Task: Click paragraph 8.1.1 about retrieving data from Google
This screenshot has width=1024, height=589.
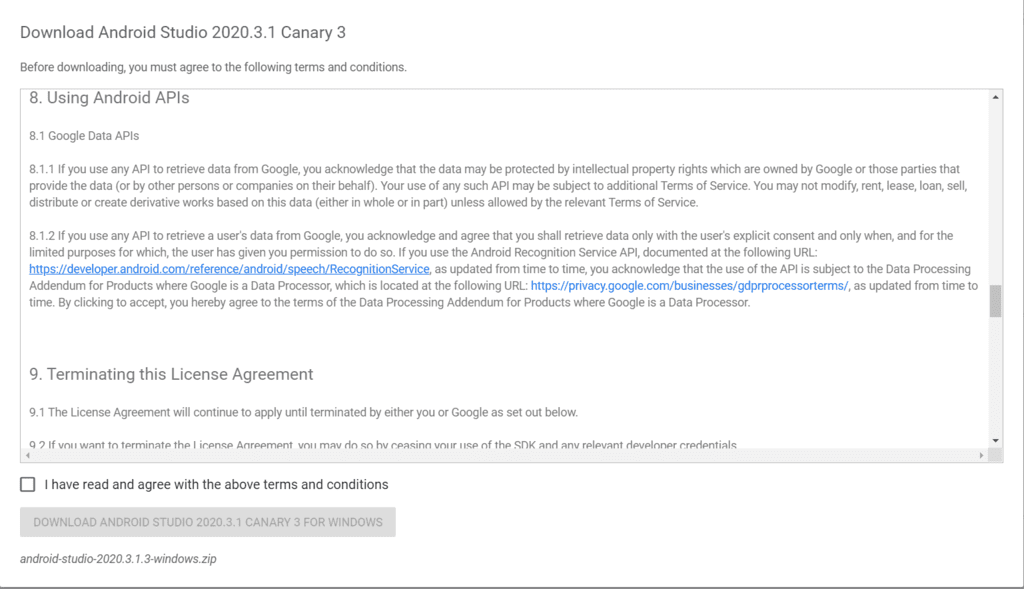Action: pos(498,185)
